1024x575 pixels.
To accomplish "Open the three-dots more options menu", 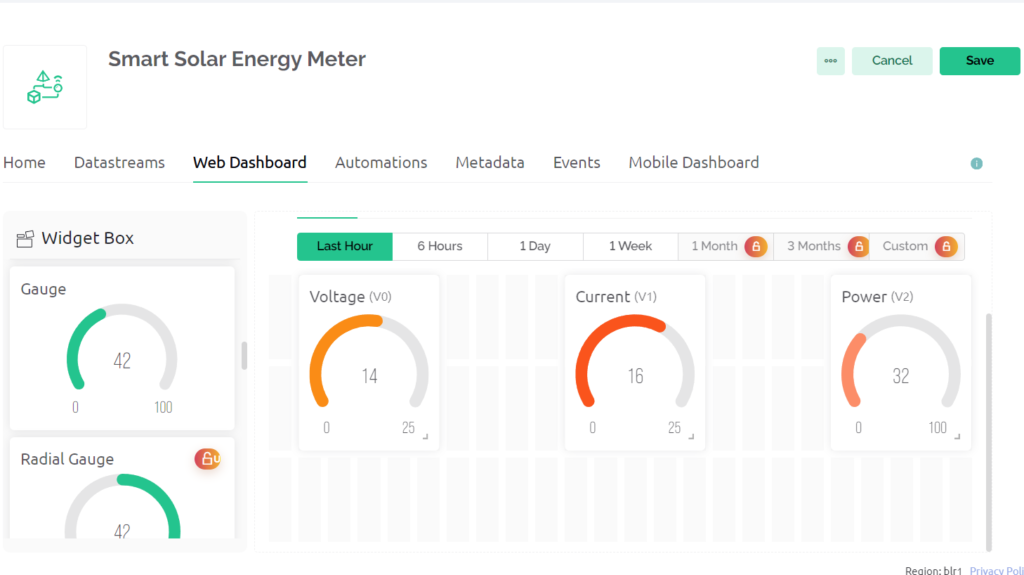I will [x=830, y=61].
